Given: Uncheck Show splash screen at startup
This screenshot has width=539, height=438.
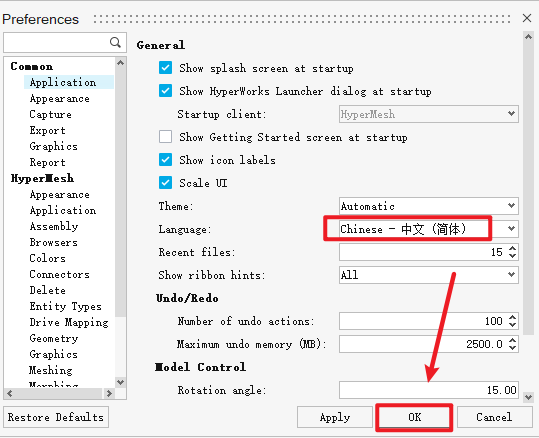Looking at the screenshot, I should click(x=165, y=68).
